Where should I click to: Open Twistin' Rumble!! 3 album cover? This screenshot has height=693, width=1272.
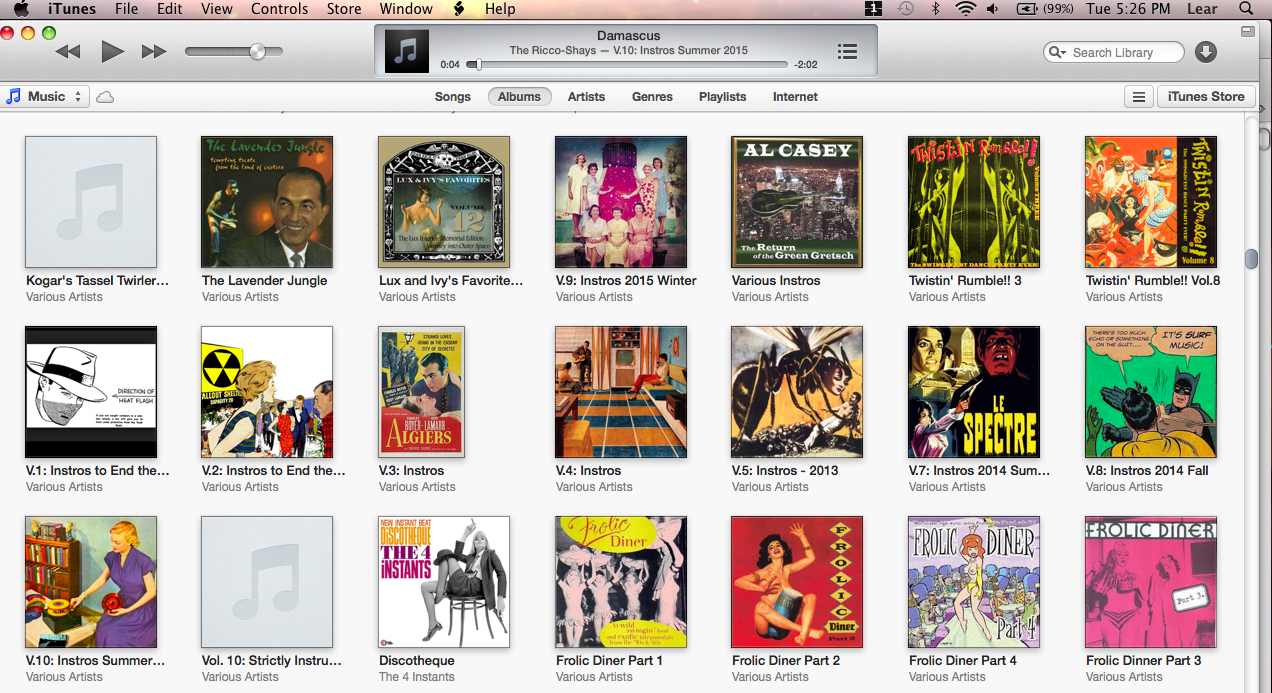974,202
